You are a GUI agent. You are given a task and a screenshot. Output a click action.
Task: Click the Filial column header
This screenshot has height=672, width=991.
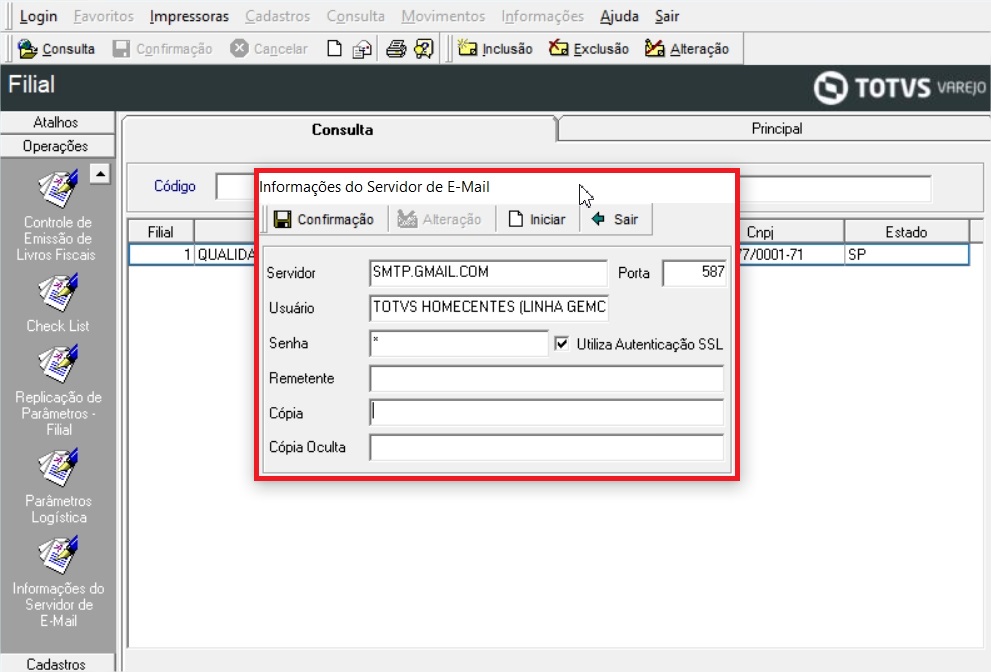(161, 232)
